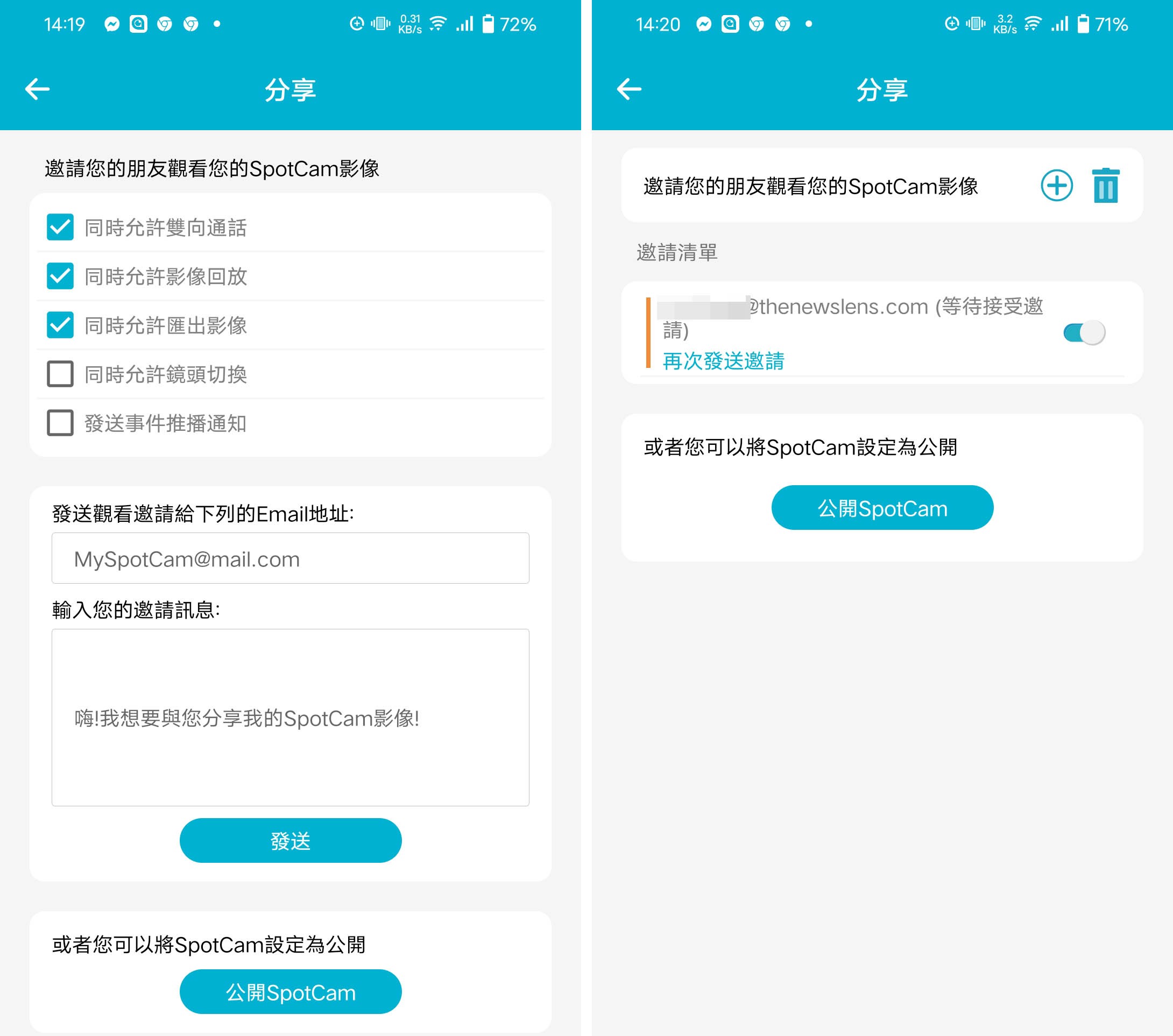Check 發送事件推播通知 checkbox
The height and width of the screenshot is (1036, 1173).
point(60,423)
